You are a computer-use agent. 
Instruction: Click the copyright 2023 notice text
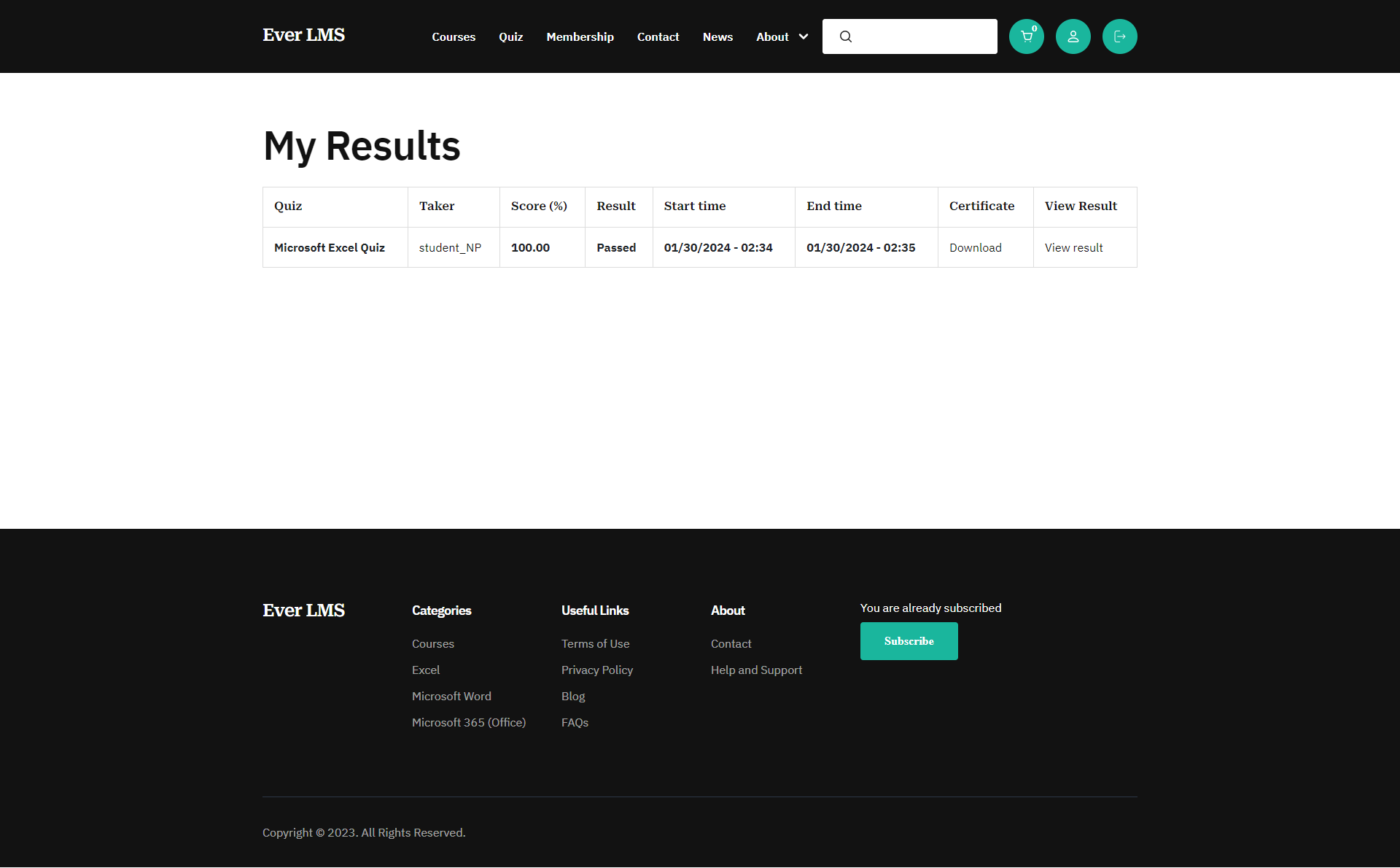(364, 832)
